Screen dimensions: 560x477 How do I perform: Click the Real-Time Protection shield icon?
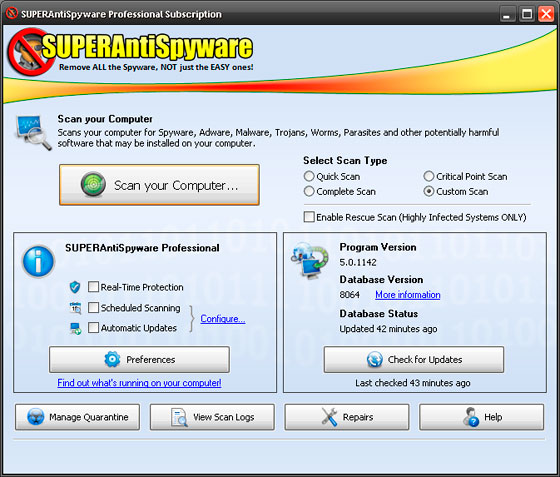(75, 287)
